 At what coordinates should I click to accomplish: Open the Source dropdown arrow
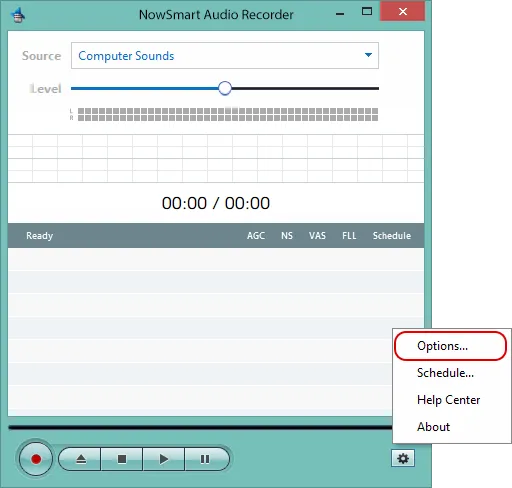[x=368, y=55]
